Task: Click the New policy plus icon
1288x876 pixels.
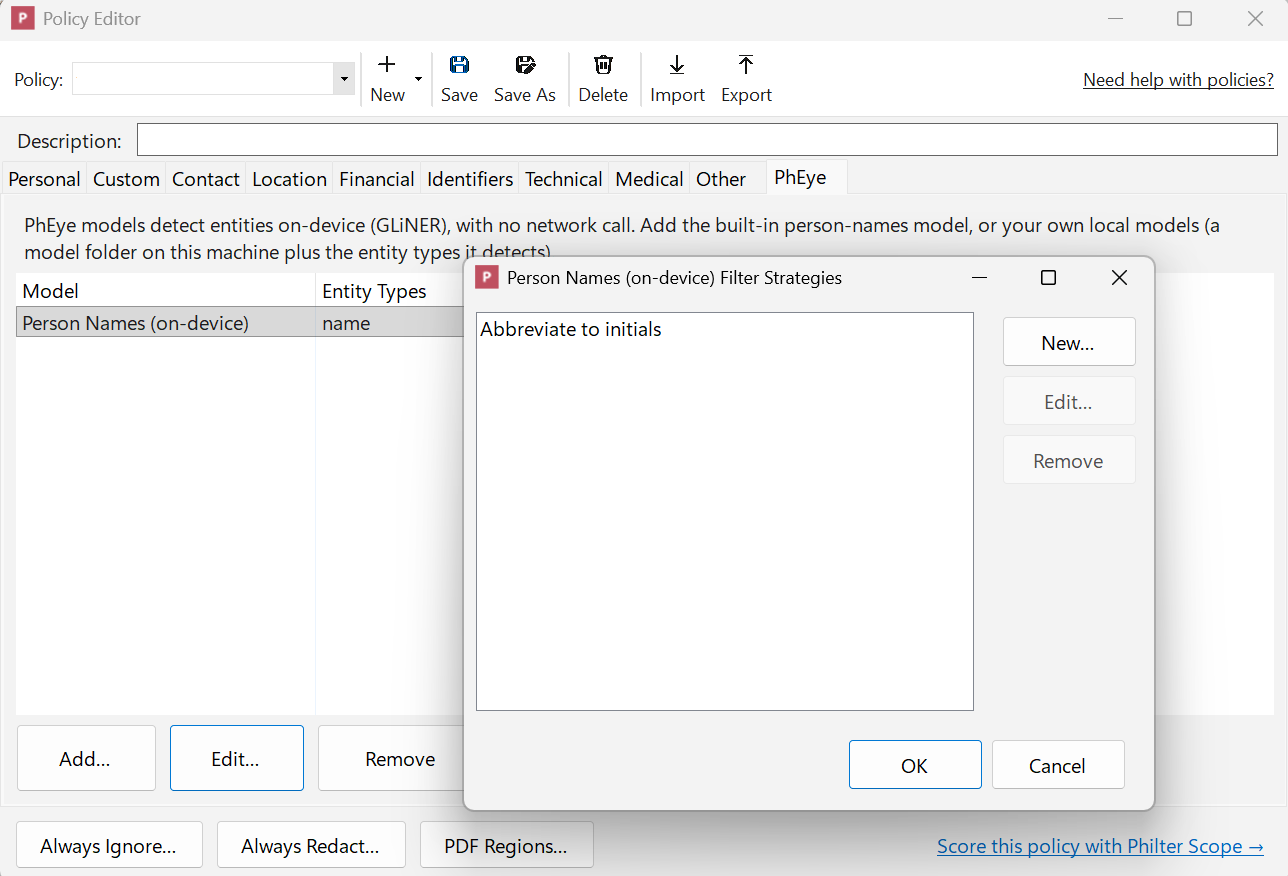Action: pyautogui.click(x=387, y=65)
